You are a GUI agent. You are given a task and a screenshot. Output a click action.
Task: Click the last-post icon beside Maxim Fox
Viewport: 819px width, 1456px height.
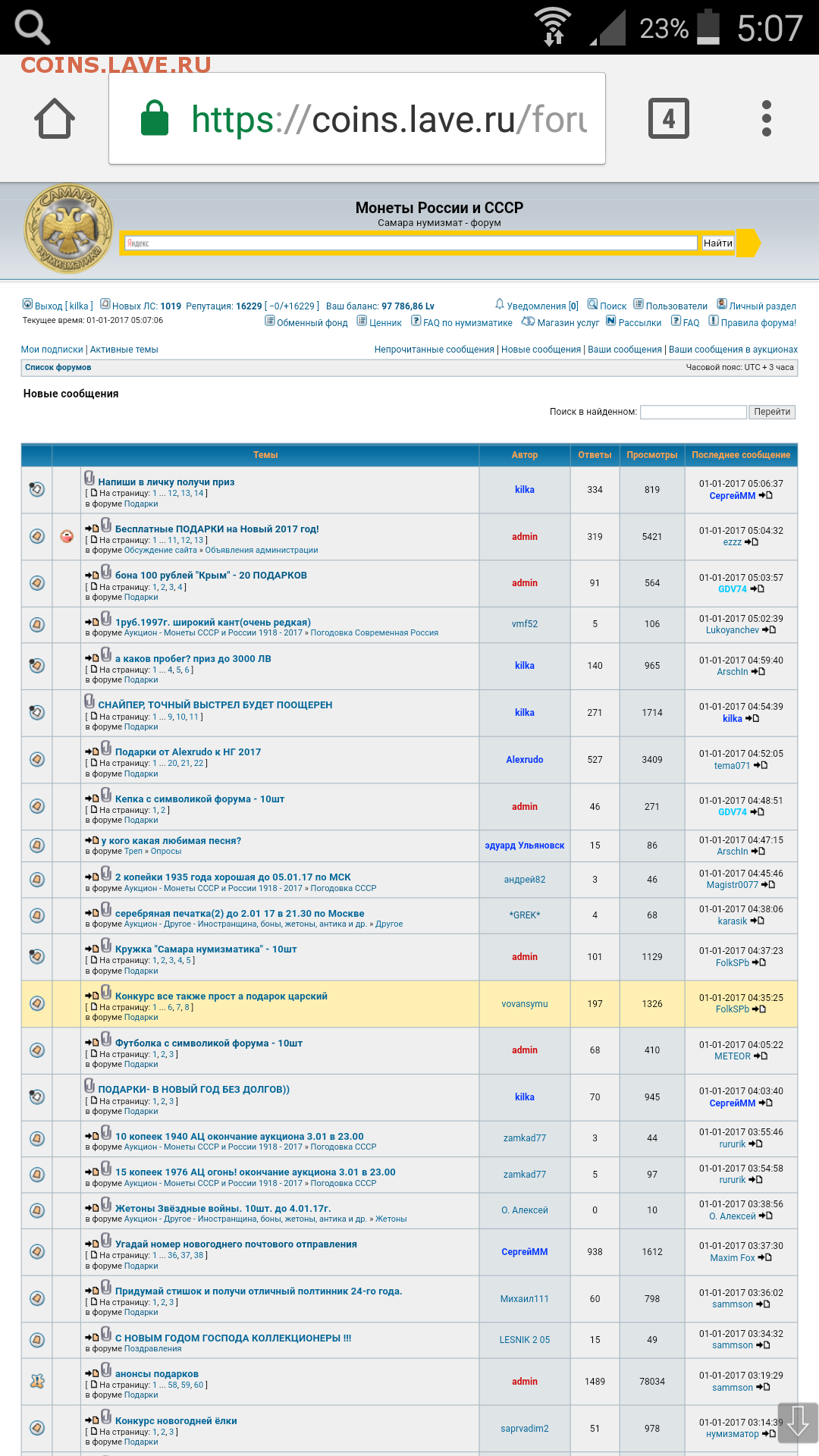pos(764,1258)
